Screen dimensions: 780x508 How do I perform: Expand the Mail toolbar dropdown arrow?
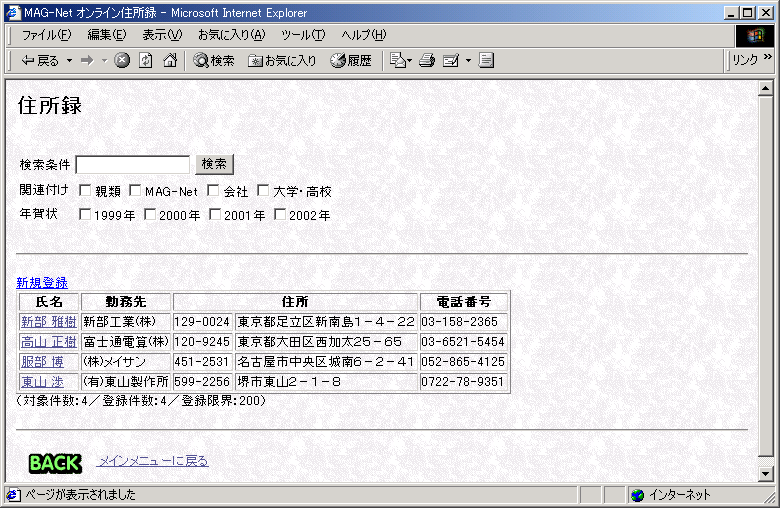[468, 61]
